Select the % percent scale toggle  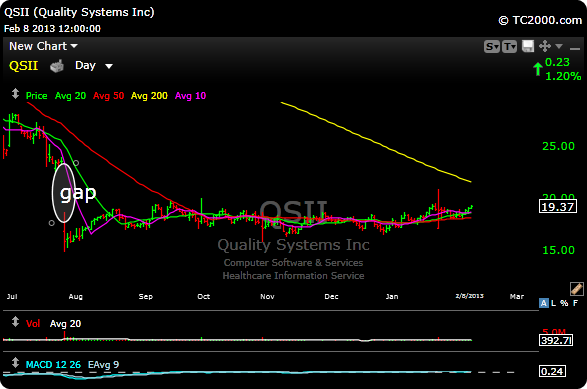[x=564, y=303]
